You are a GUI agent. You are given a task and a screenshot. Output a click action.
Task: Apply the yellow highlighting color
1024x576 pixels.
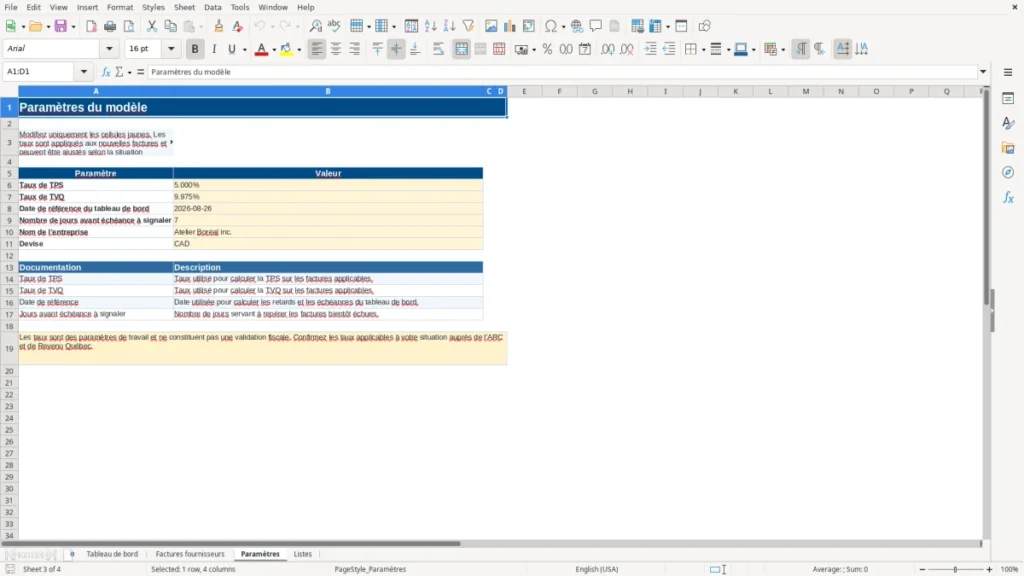pos(286,49)
